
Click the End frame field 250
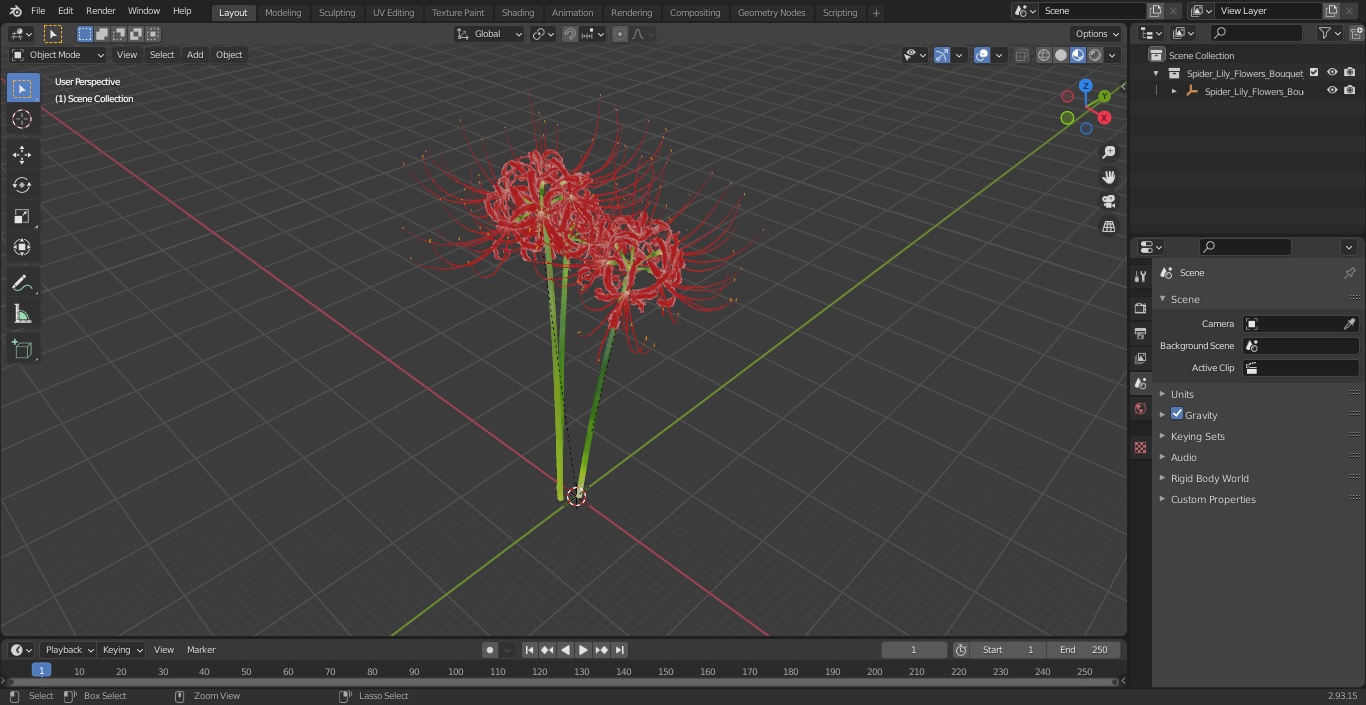tap(1084, 650)
